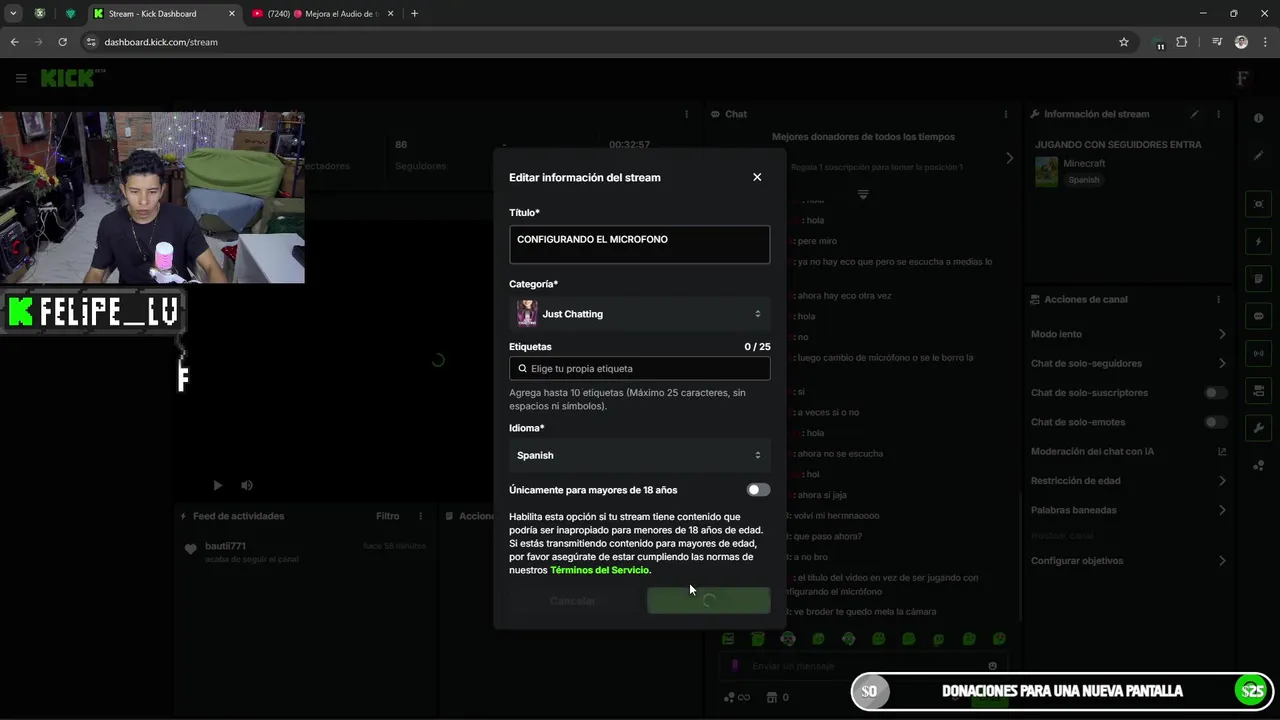Open the hamburger menu next to Kick logo
1280x720 pixels.
(x=21, y=78)
